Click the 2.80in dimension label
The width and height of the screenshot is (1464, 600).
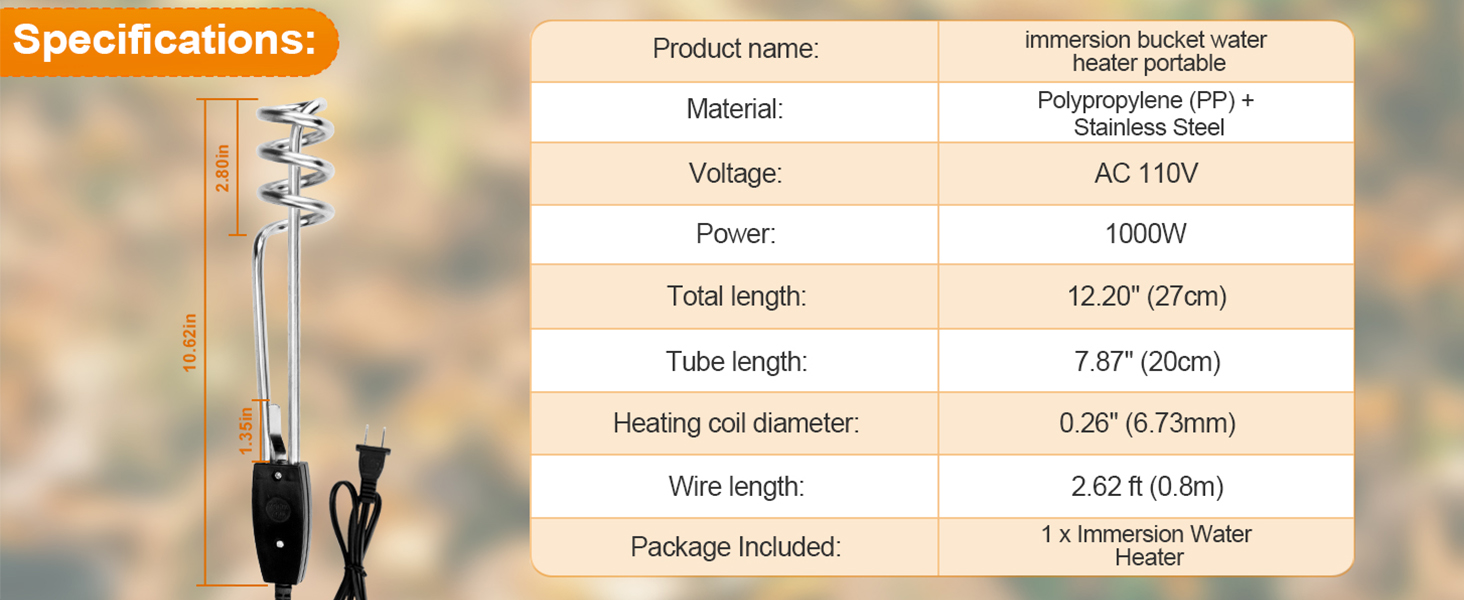click(x=223, y=168)
